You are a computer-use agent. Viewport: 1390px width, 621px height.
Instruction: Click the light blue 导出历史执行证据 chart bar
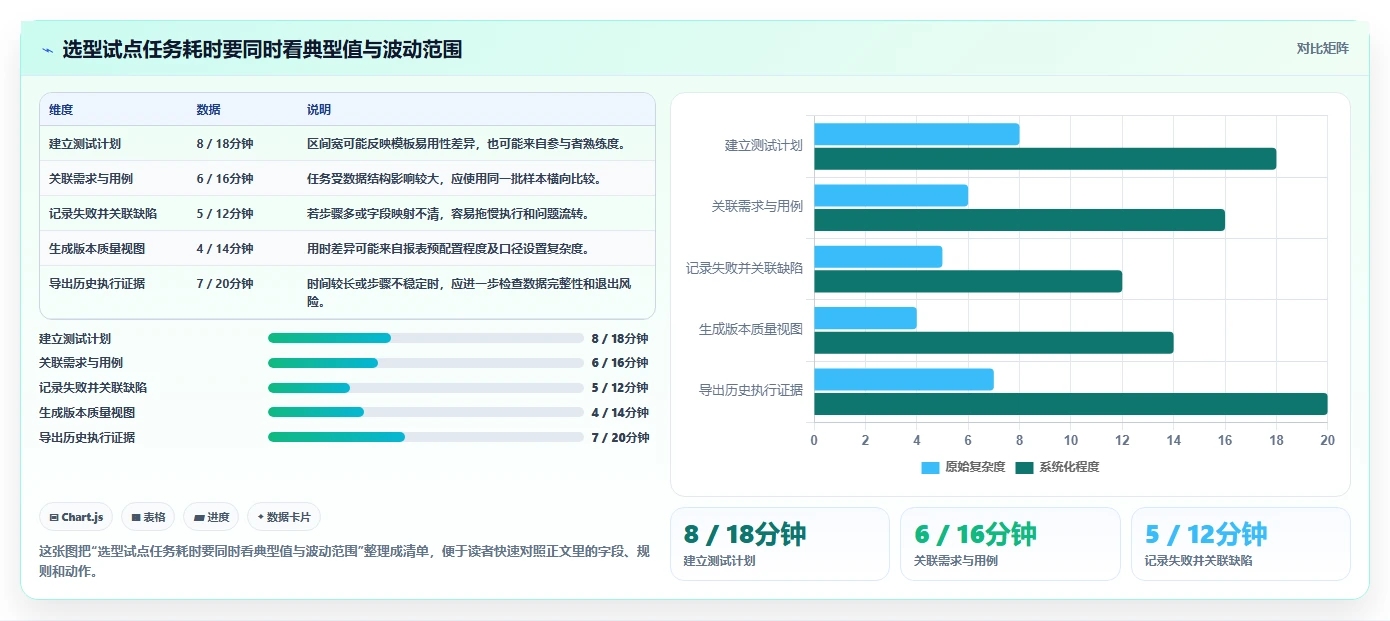(x=904, y=379)
